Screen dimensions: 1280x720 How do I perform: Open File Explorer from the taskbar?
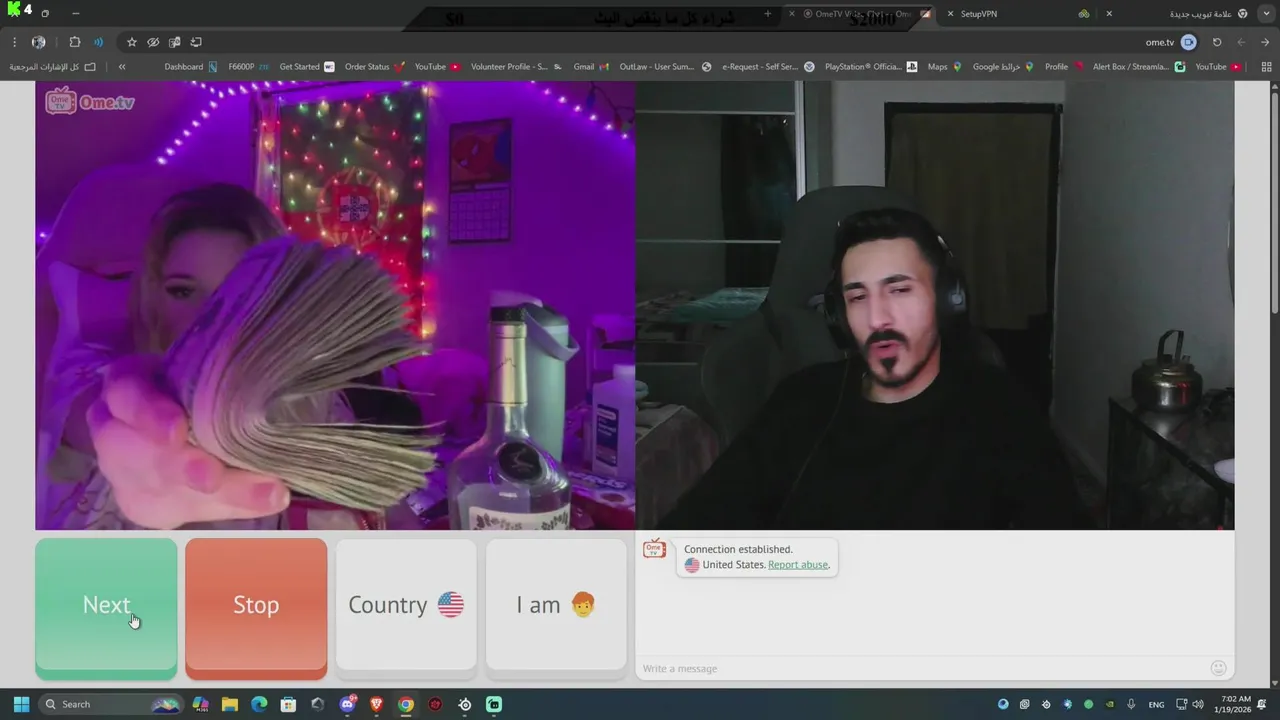(229, 704)
